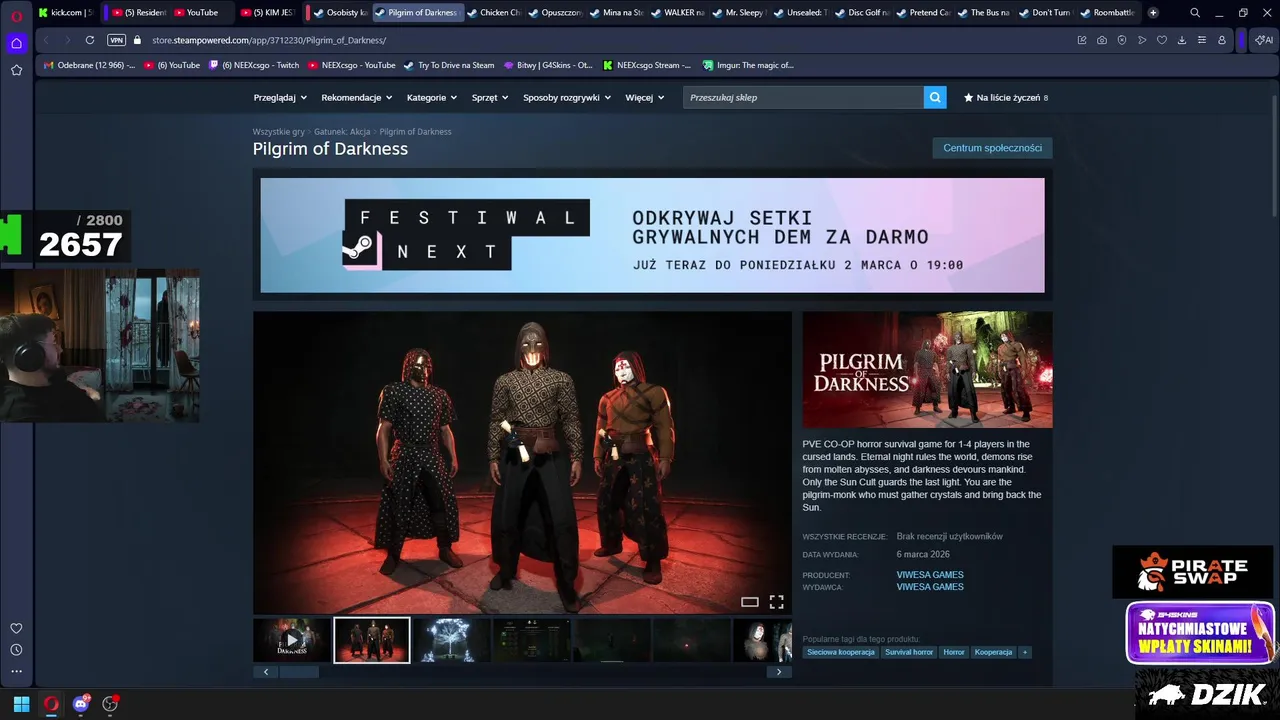Click the theater mode rectangle icon
The image size is (1280, 720).
pos(750,602)
